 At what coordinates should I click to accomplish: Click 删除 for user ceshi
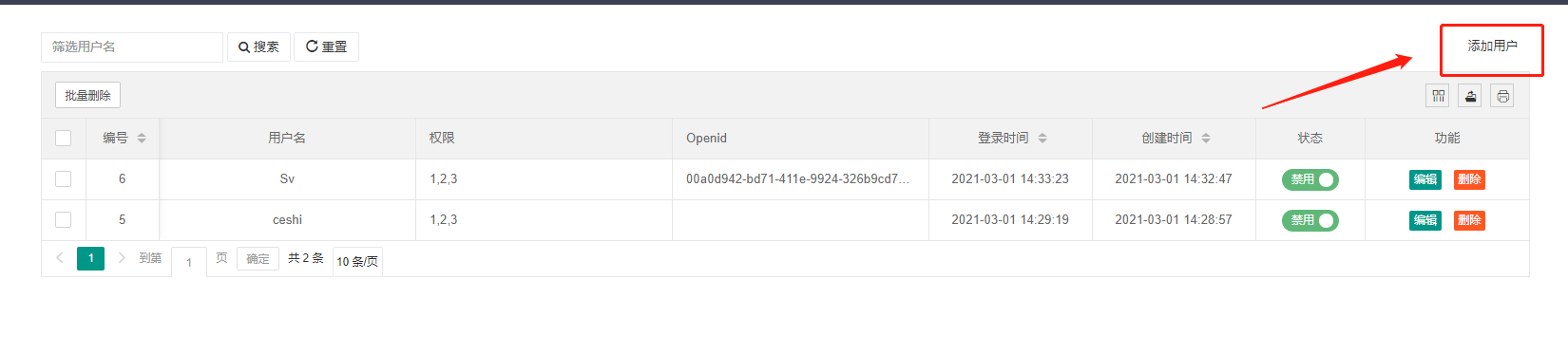(x=1469, y=220)
